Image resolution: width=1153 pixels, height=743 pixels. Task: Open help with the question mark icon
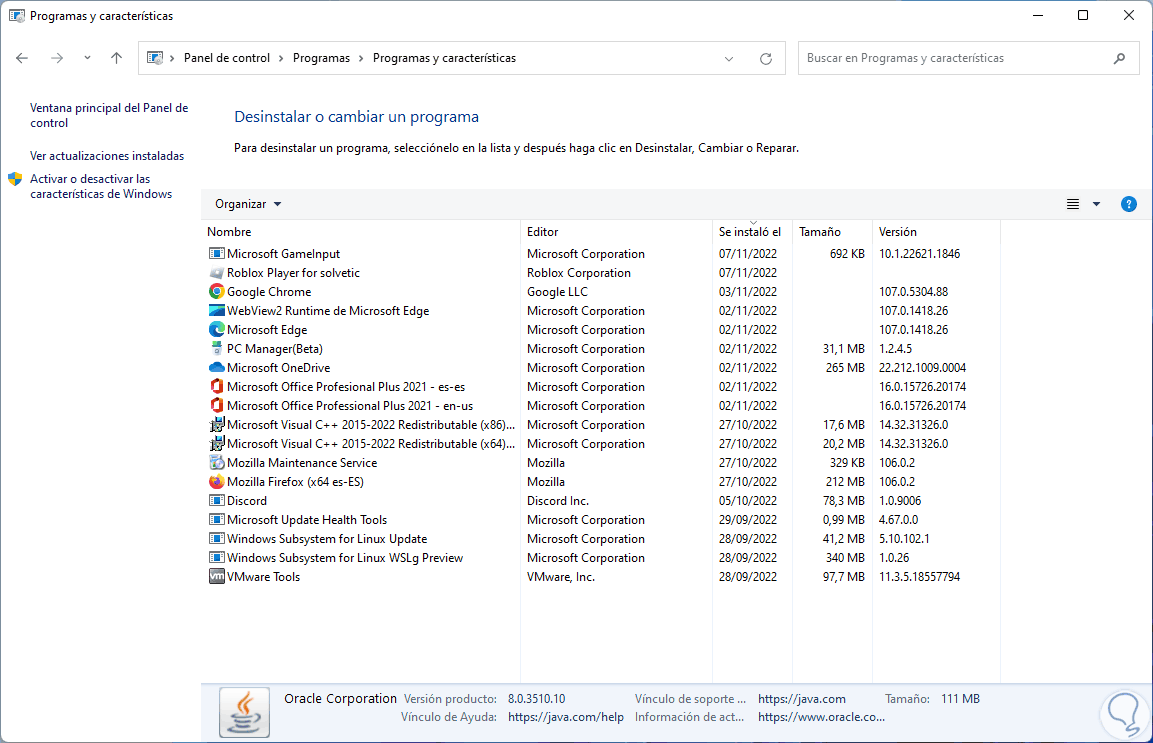[x=1129, y=204]
